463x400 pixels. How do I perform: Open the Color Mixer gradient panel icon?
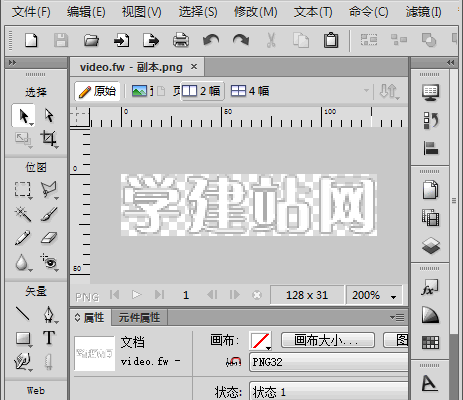(430, 315)
